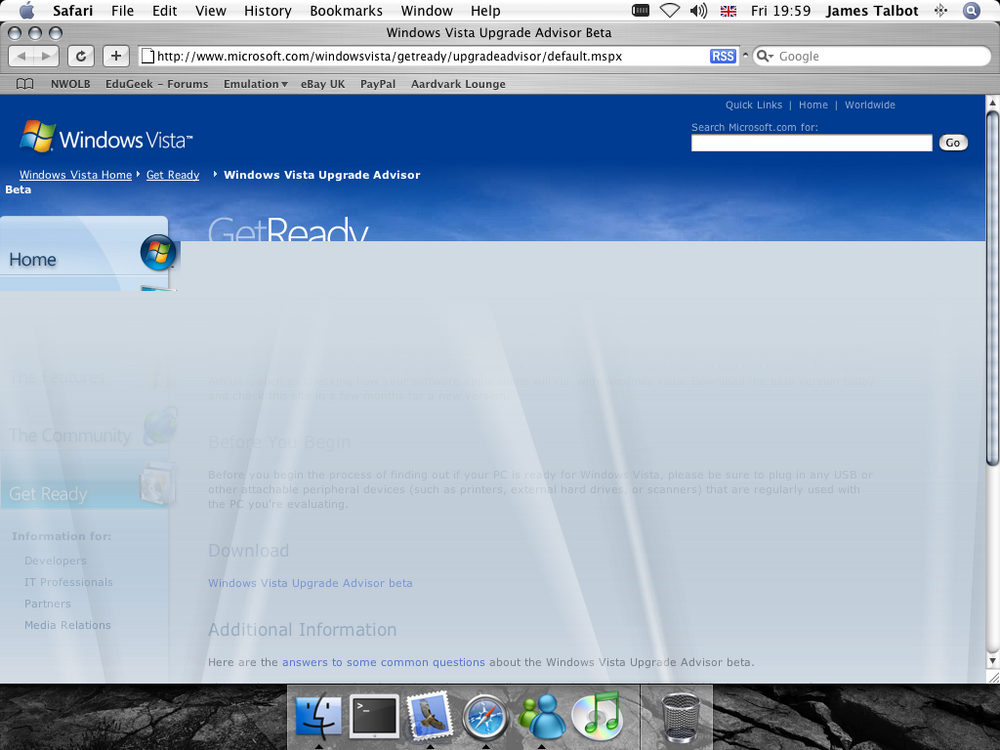This screenshot has width=1000, height=750.
Task: Open iTunes from the Dock
Action: (596, 716)
